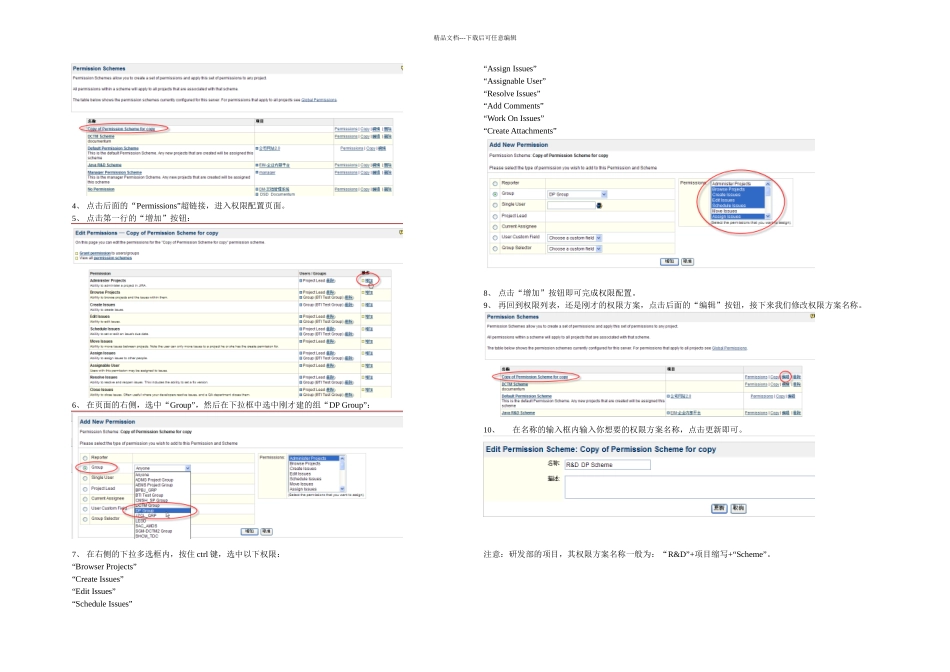Open the Anyone group dropdown
Viewport: 950px width, 672px height.
[162, 468]
